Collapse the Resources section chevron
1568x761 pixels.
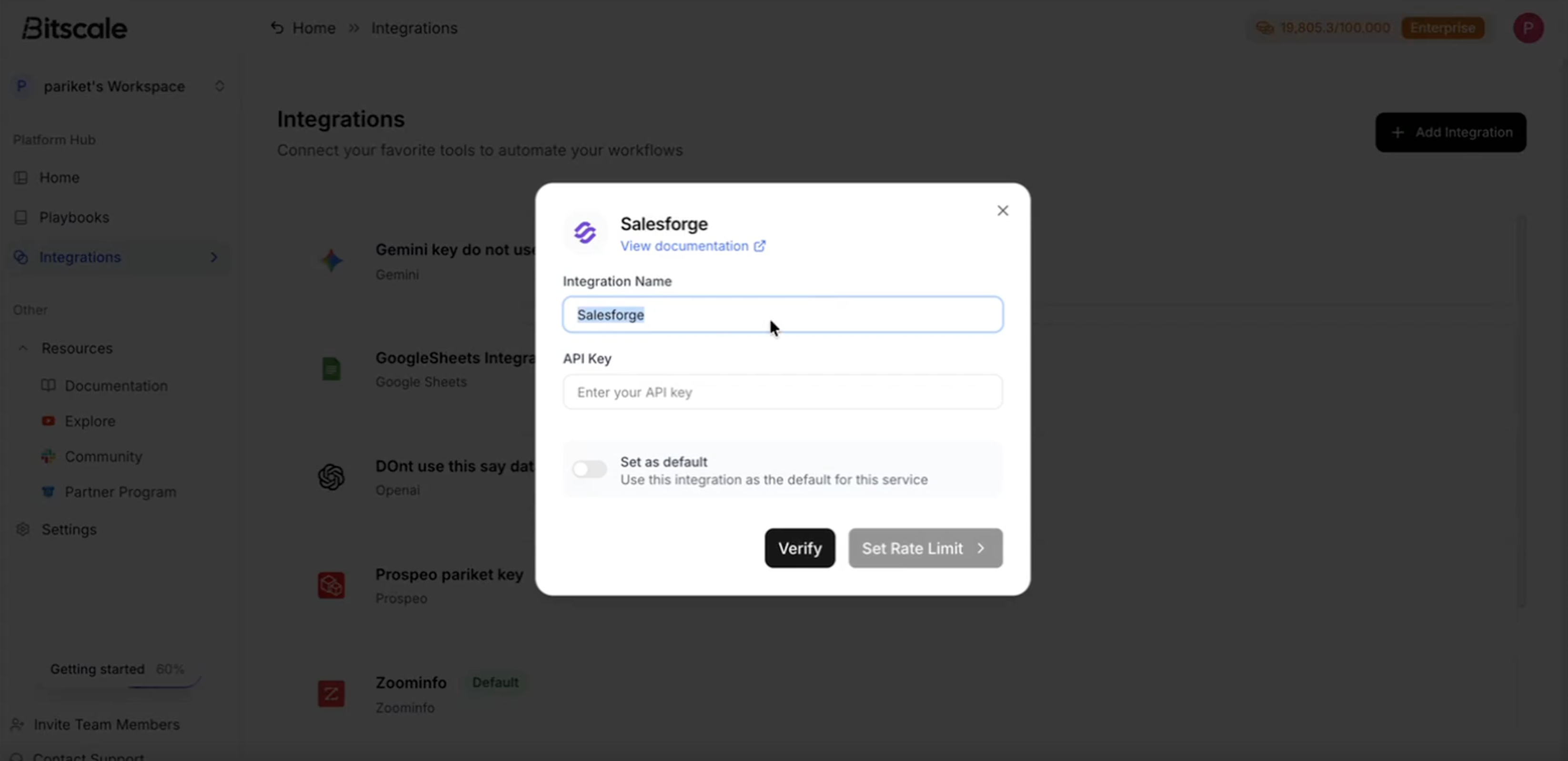(23, 348)
